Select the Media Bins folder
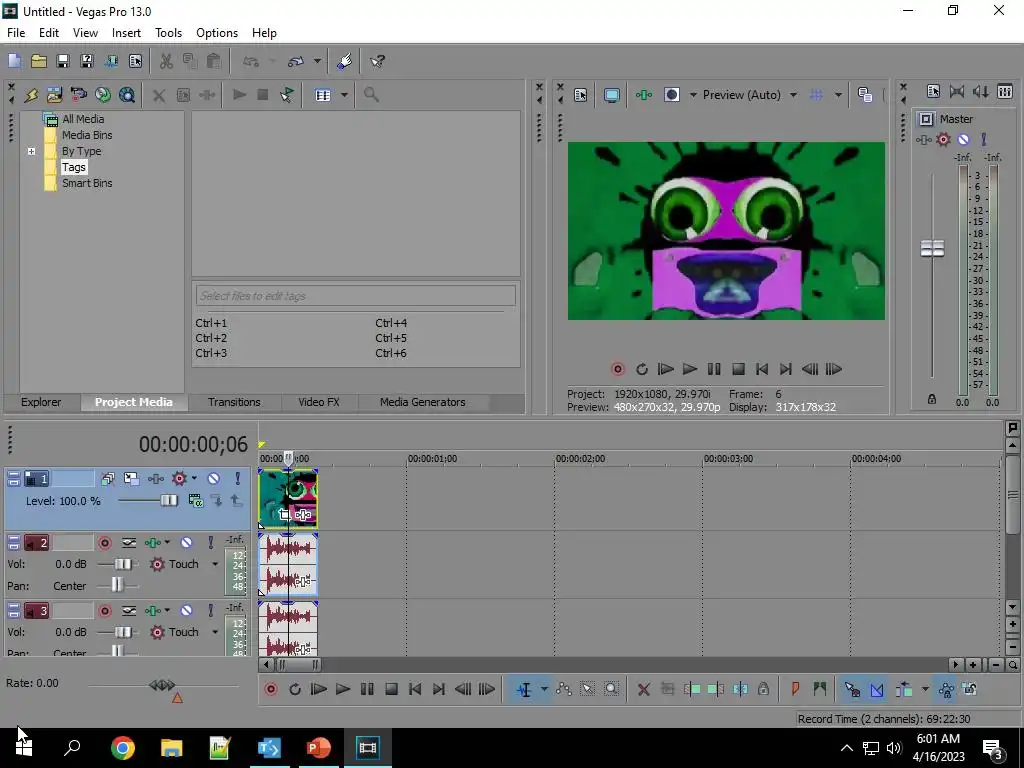This screenshot has height=768, width=1024. click(x=87, y=135)
